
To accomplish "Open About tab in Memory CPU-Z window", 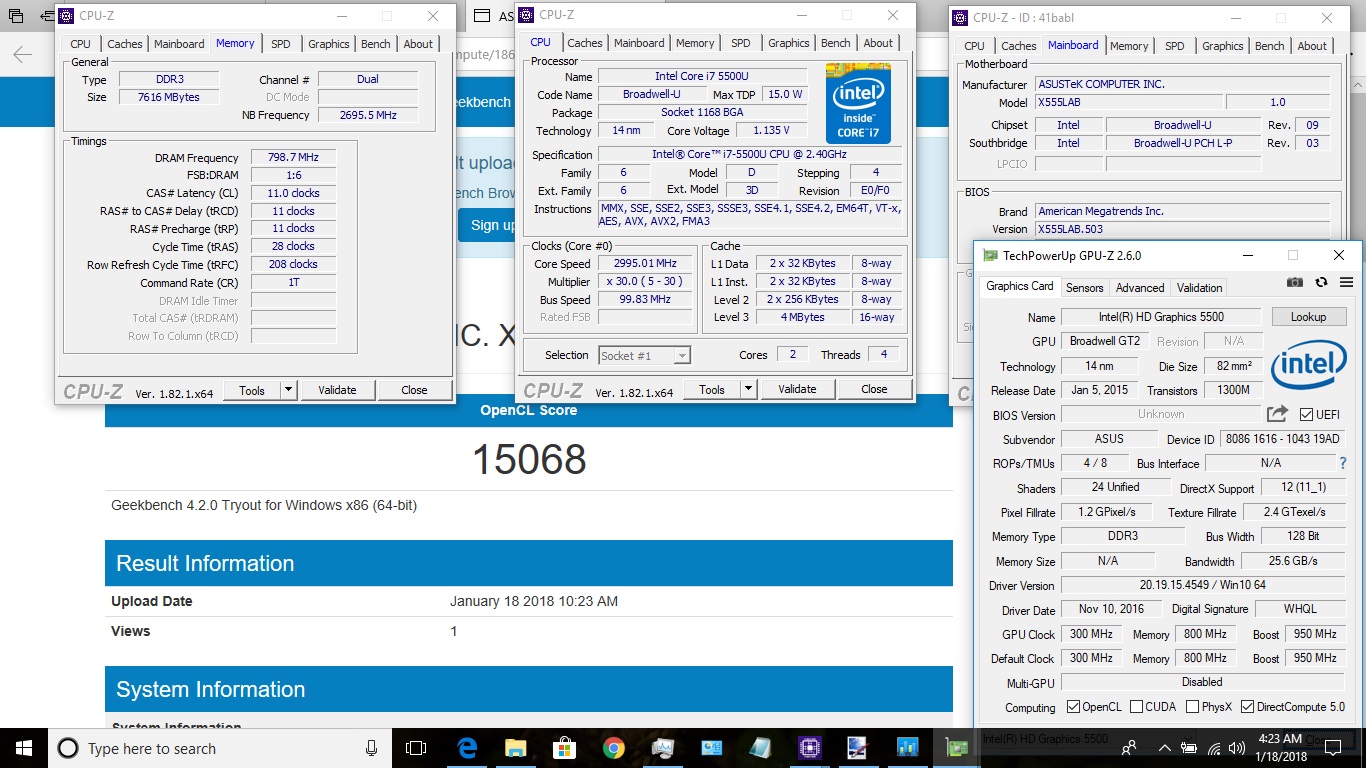I will 418,44.
